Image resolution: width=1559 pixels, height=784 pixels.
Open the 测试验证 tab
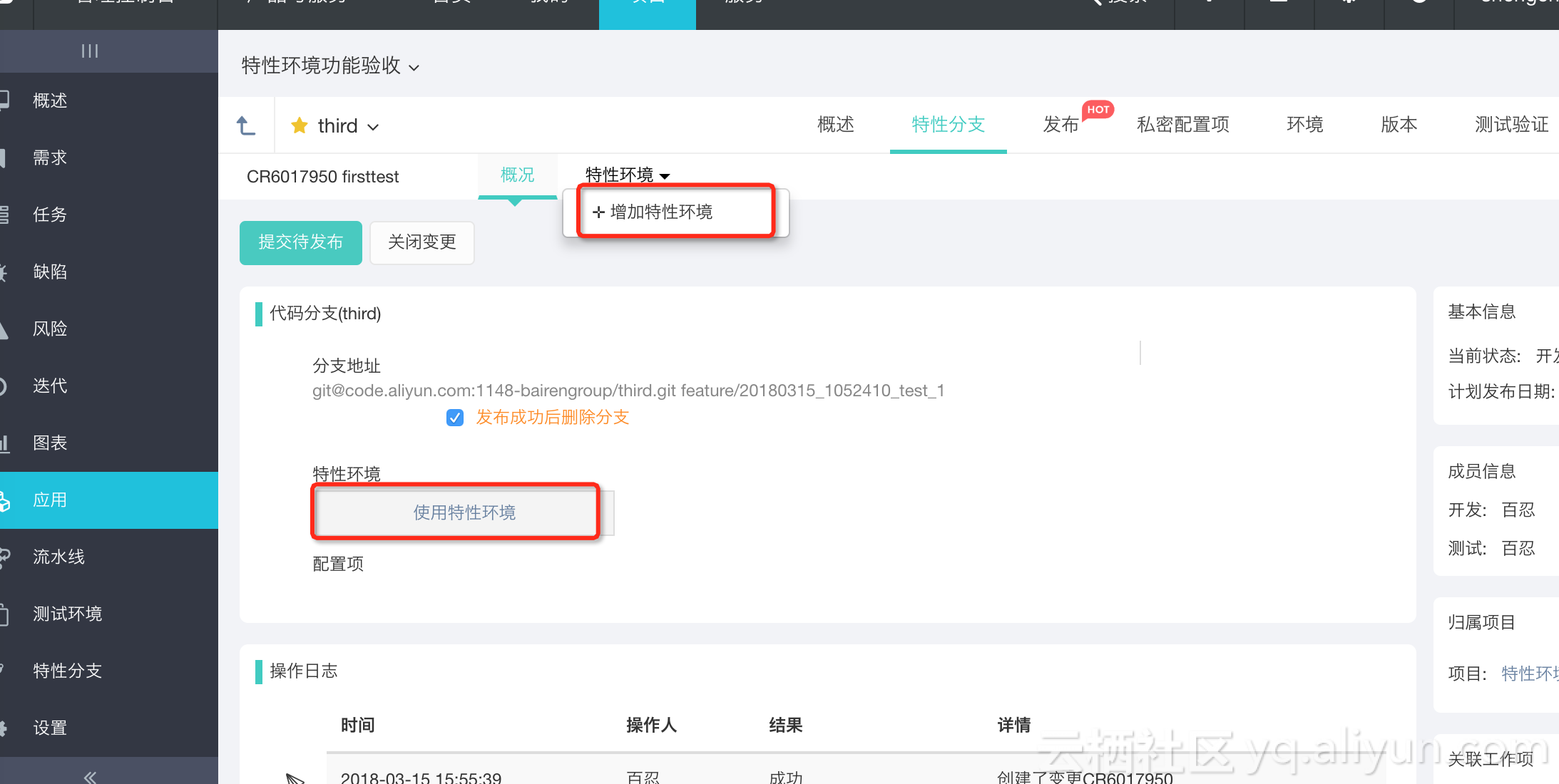point(1511,125)
